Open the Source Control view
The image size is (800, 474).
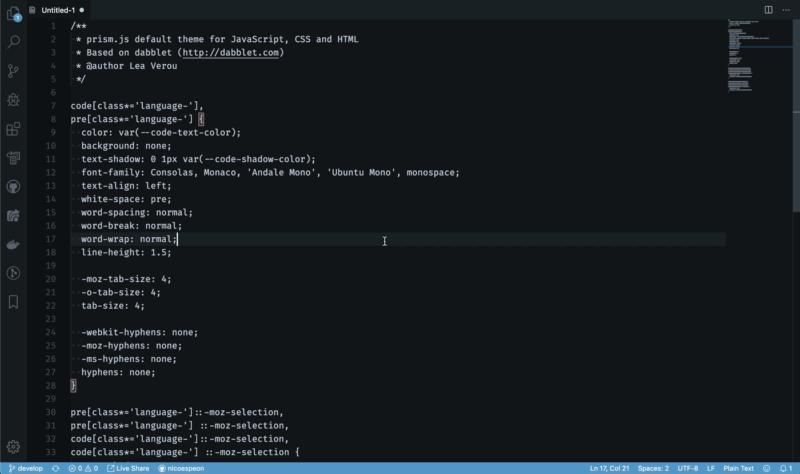coord(14,71)
